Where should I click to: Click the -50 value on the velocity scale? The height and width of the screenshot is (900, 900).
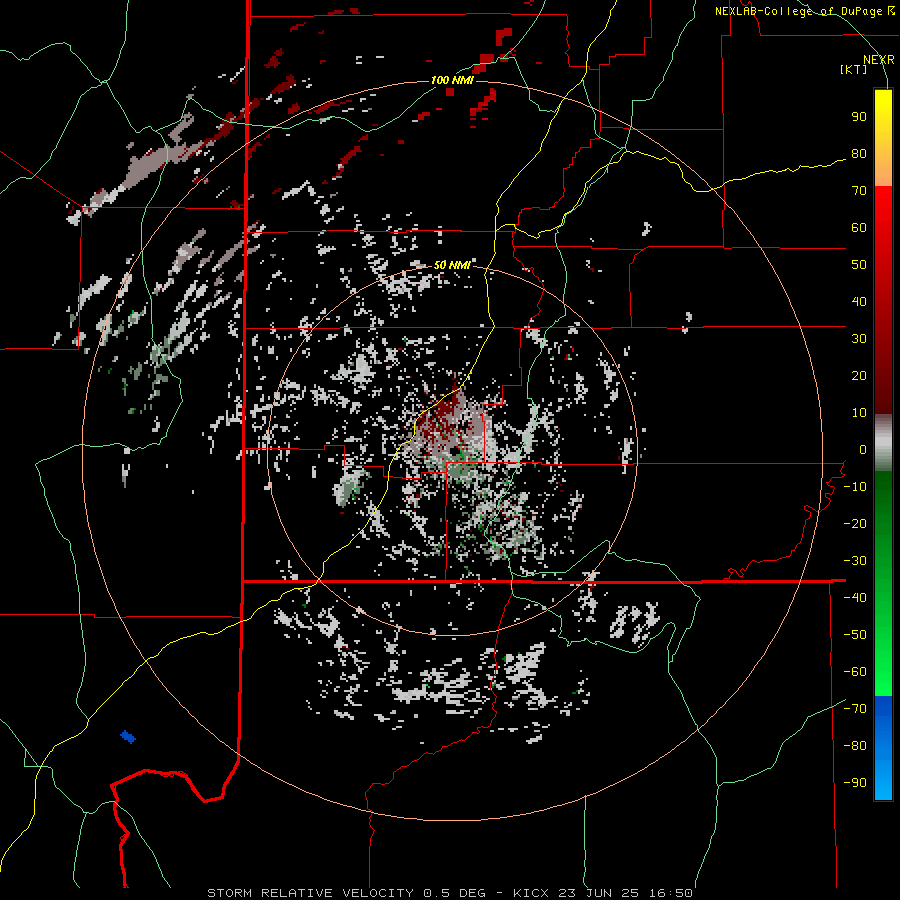pyautogui.click(x=855, y=634)
